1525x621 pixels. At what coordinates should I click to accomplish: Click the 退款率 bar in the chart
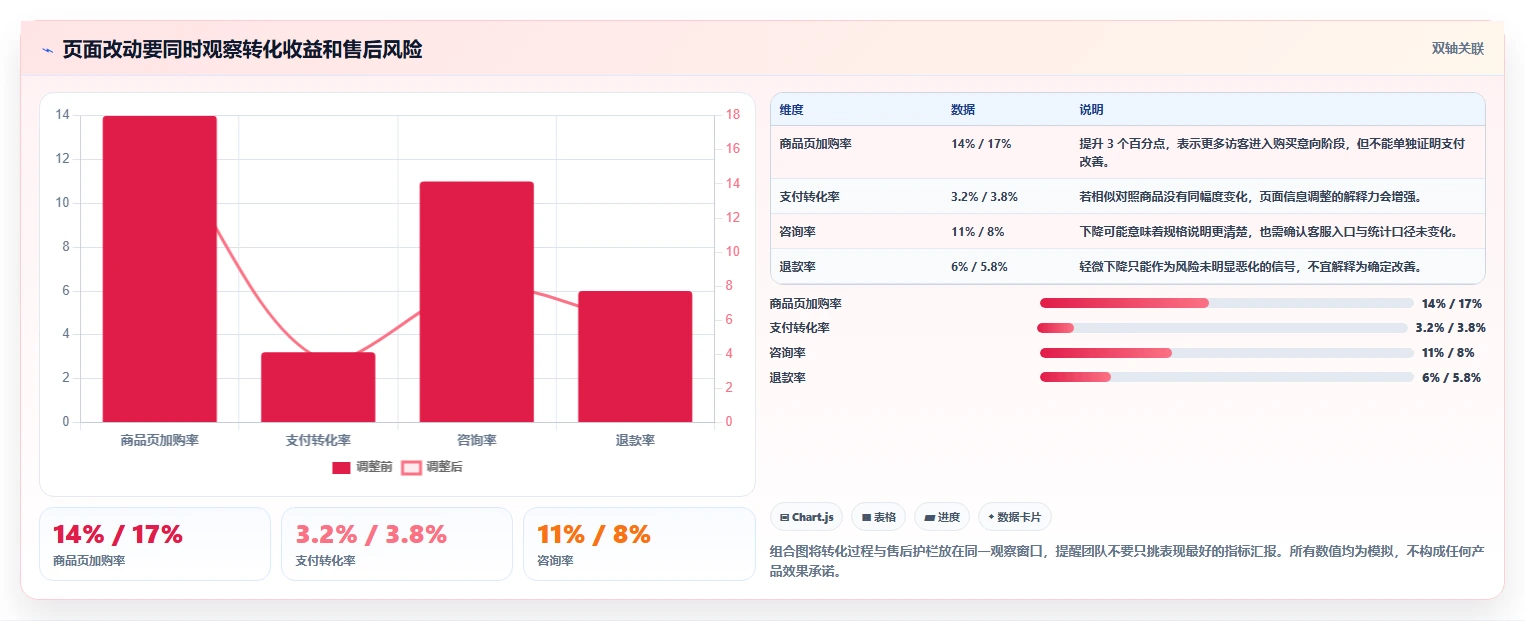click(x=635, y=356)
